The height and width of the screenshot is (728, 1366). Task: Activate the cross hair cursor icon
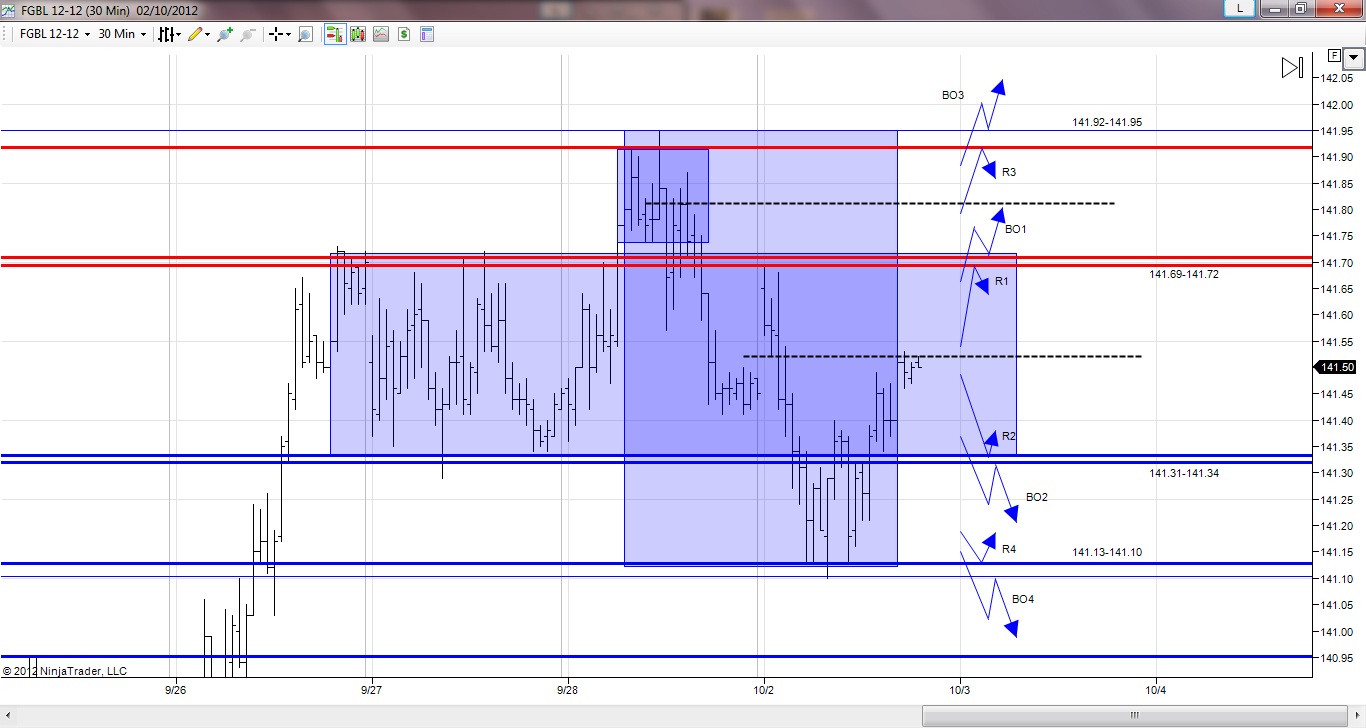[x=275, y=34]
